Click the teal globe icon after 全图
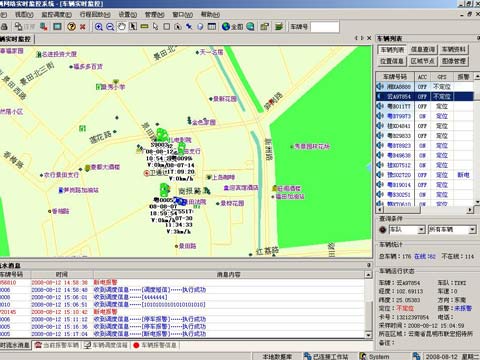480x360 pixels. pyautogui.click(x=250, y=27)
